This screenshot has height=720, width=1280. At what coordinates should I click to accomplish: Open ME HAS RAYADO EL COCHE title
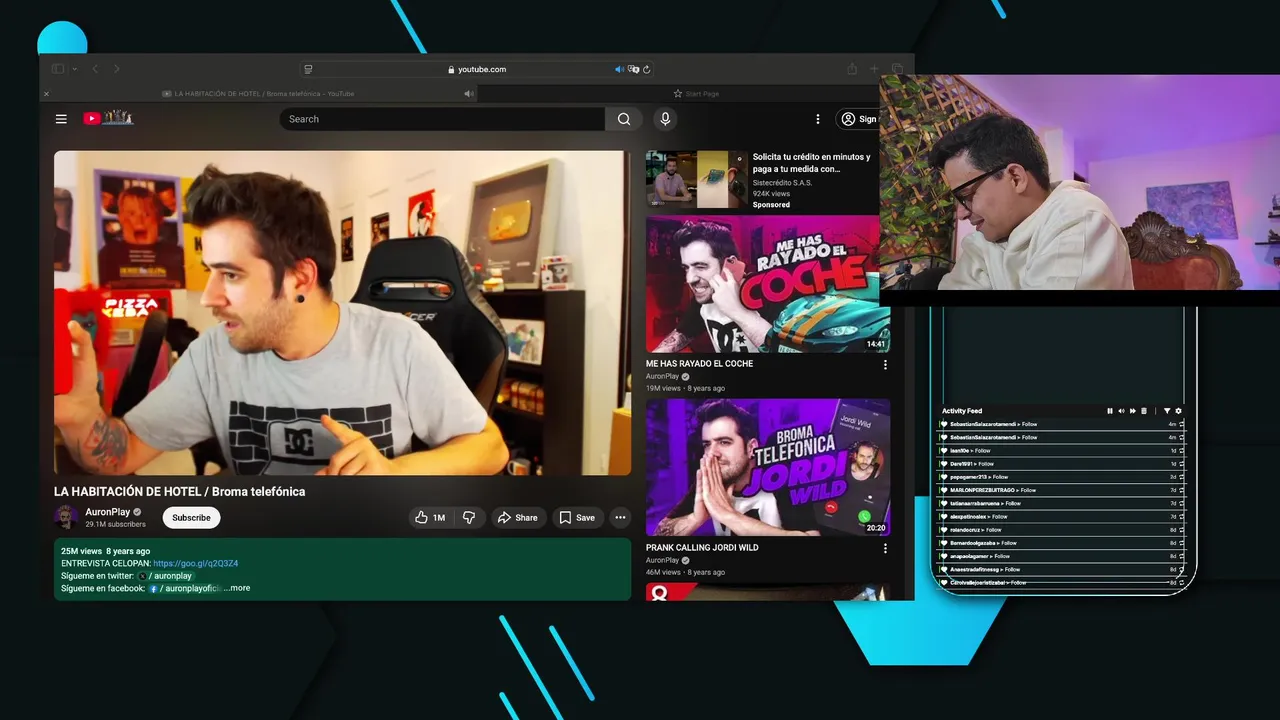pyautogui.click(x=699, y=364)
